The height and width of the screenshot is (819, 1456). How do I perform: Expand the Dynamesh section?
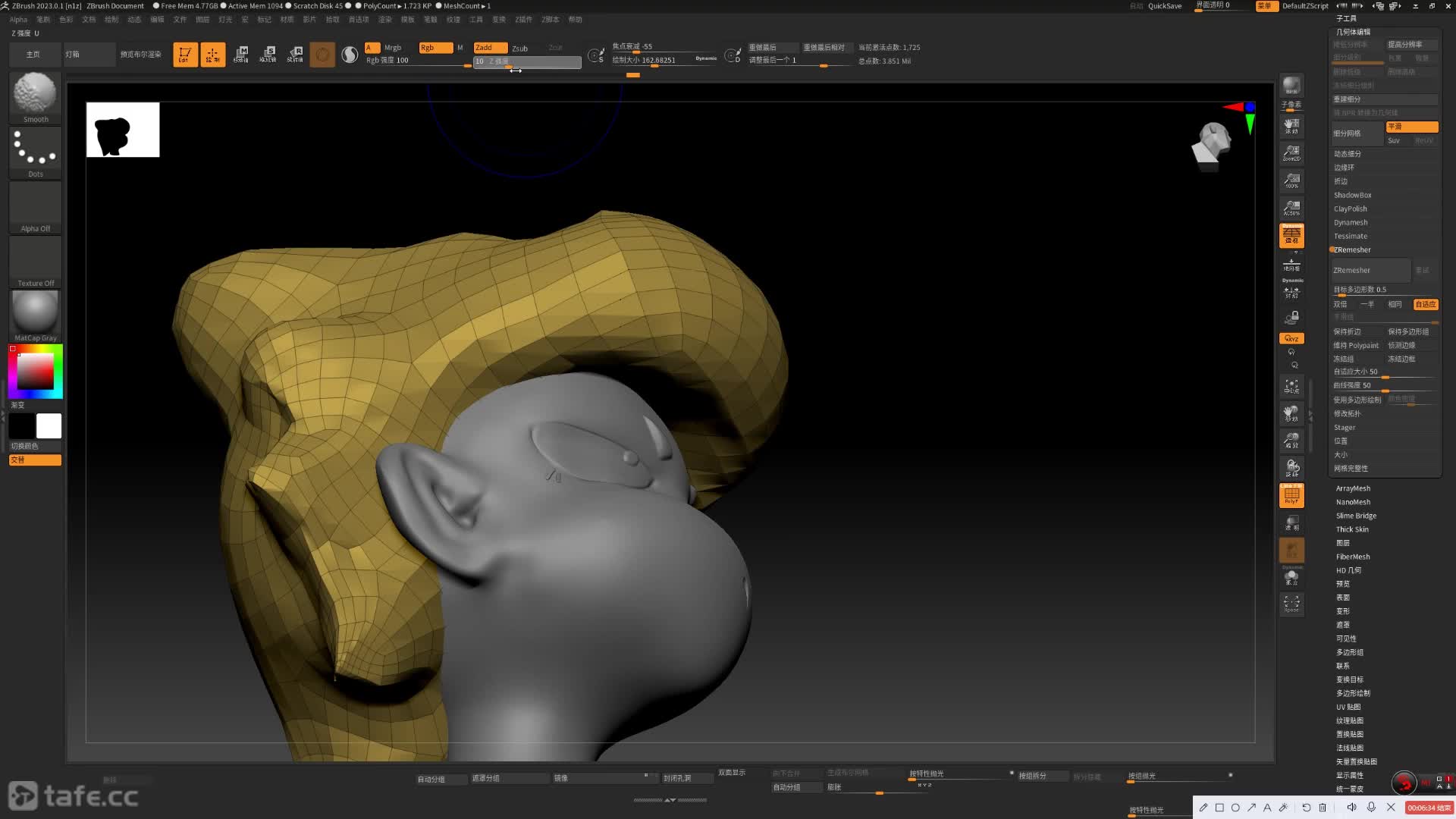(x=1351, y=223)
